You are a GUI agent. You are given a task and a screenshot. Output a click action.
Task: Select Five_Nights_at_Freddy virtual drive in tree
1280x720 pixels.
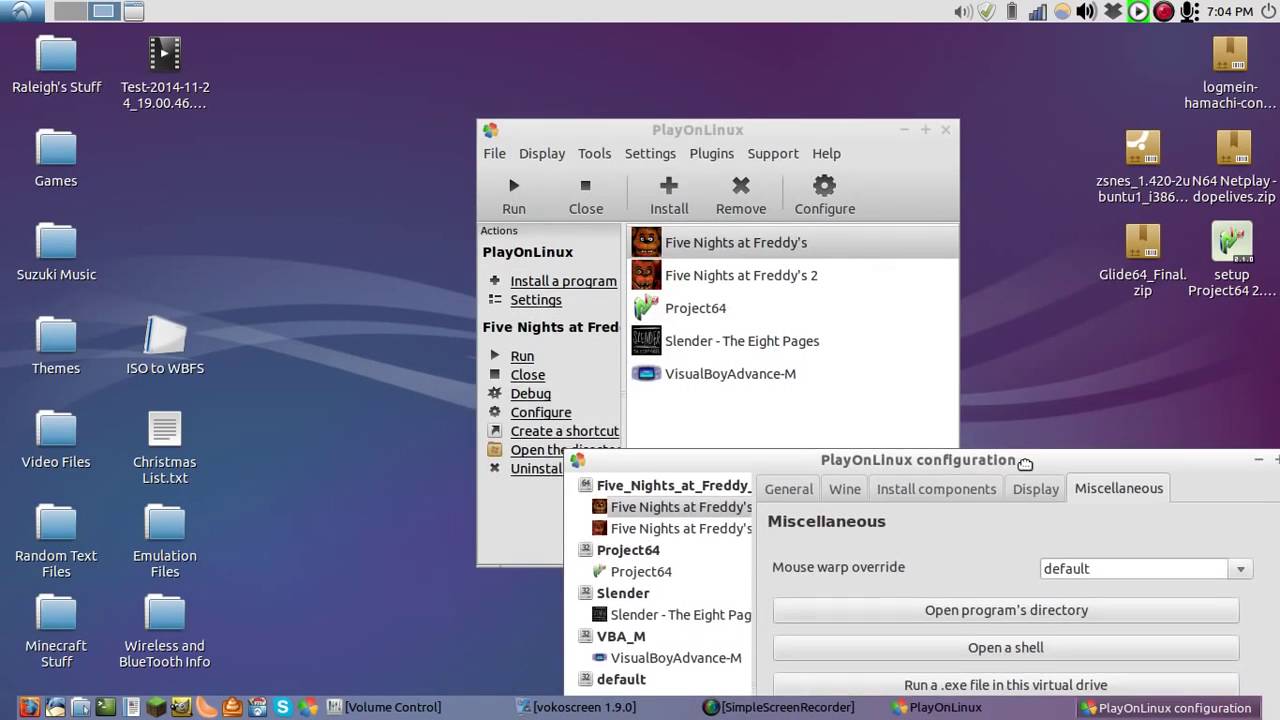(673, 485)
